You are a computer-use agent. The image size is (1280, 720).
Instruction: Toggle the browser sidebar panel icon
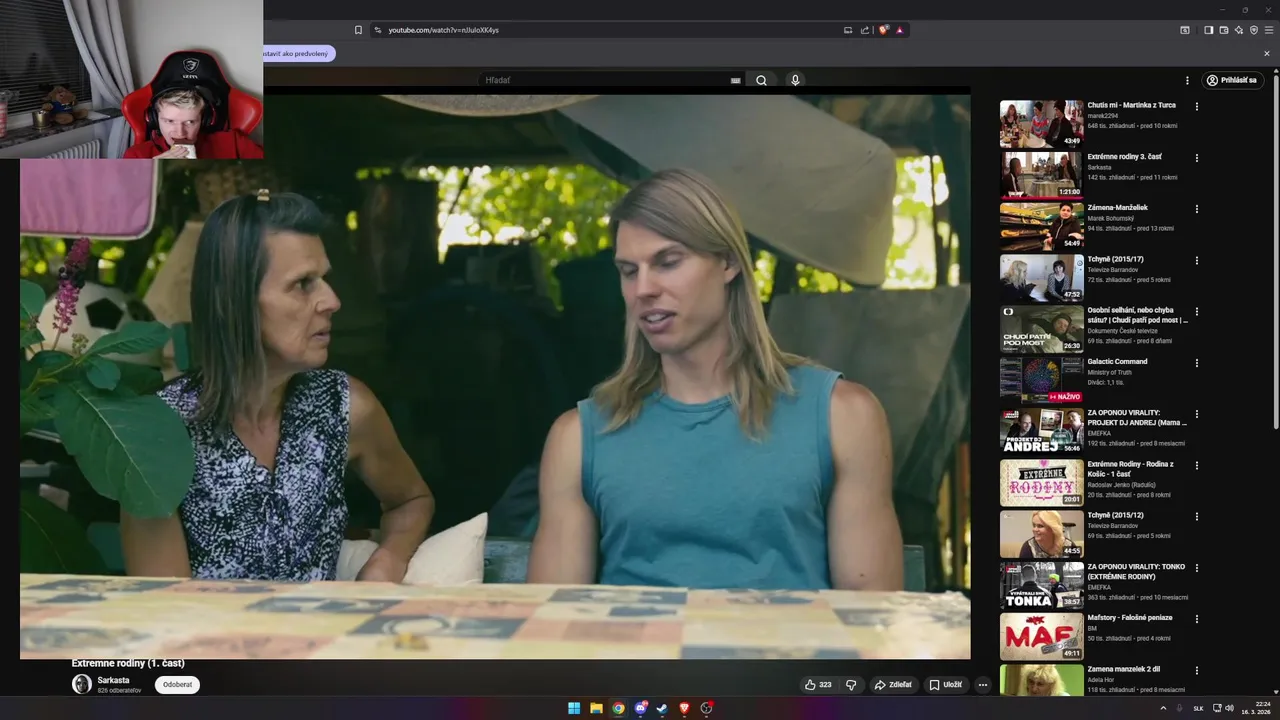[1208, 30]
